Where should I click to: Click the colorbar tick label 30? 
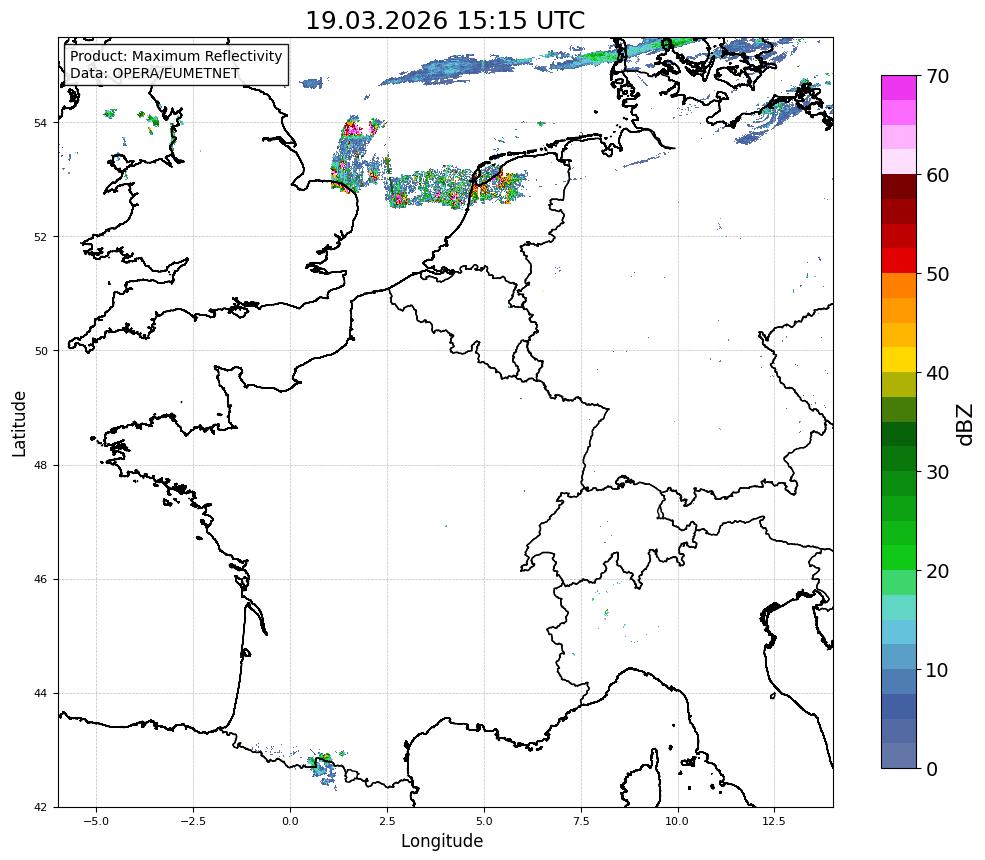(x=937, y=472)
